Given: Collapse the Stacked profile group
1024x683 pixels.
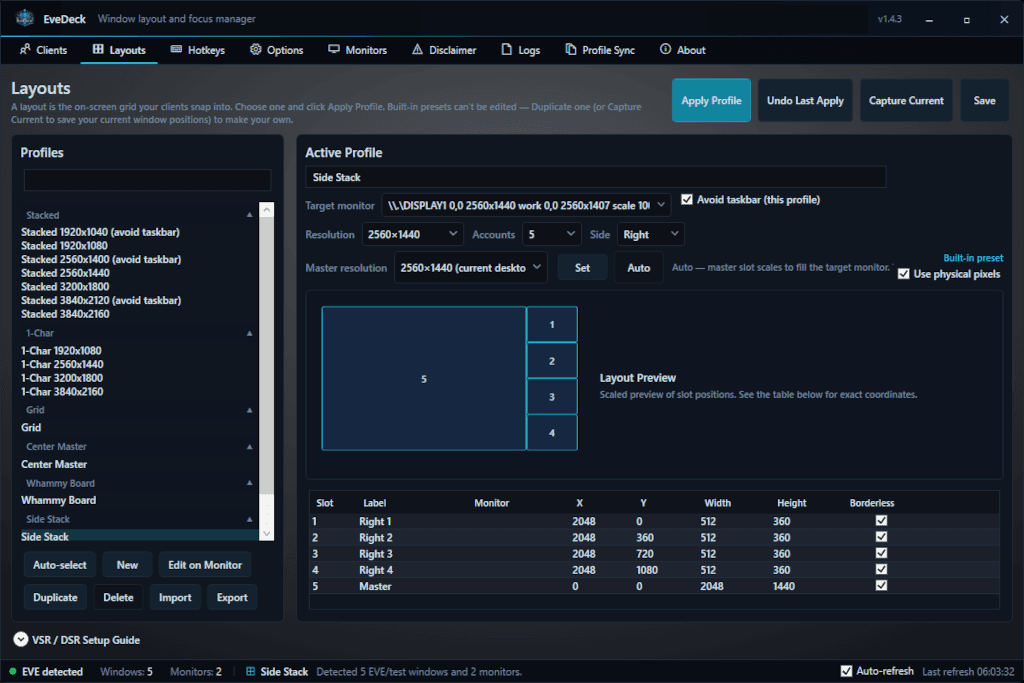Looking at the screenshot, I should (249, 215).
